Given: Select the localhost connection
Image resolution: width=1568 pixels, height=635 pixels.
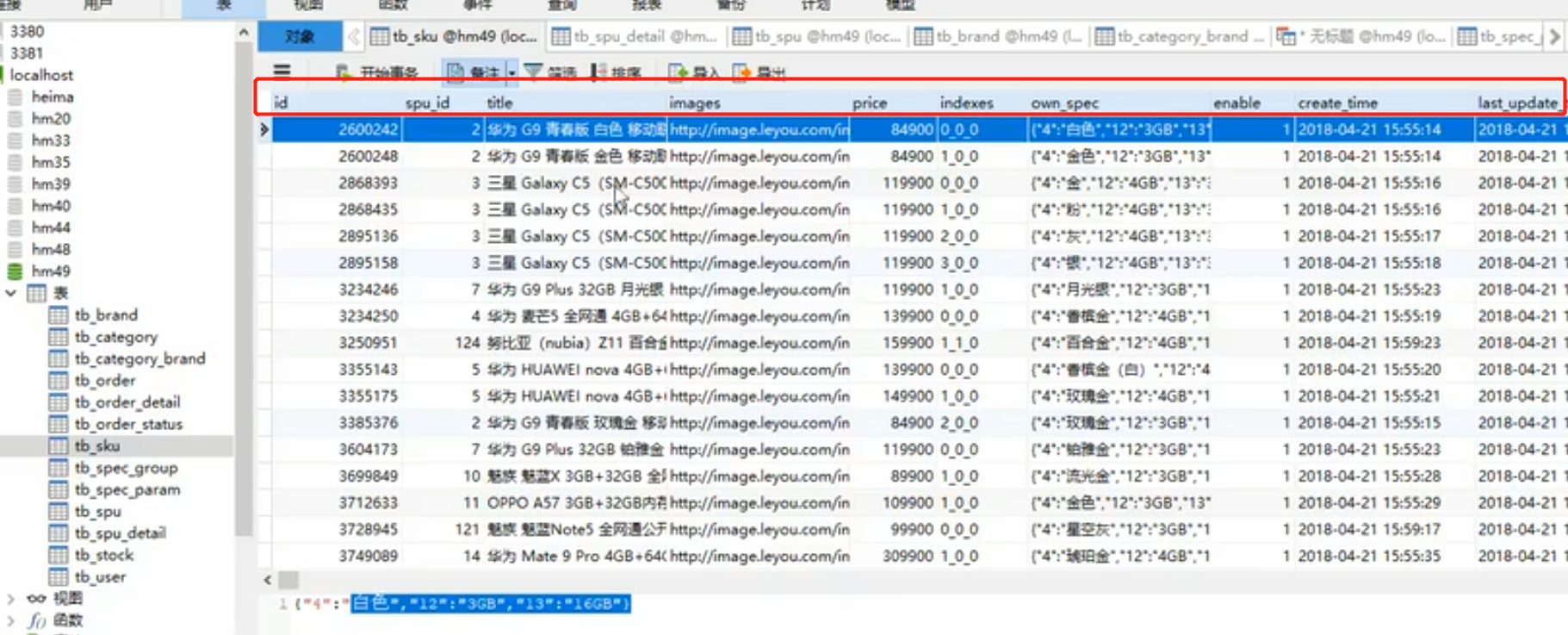Looking at the screenshot, I should point(41,75).
